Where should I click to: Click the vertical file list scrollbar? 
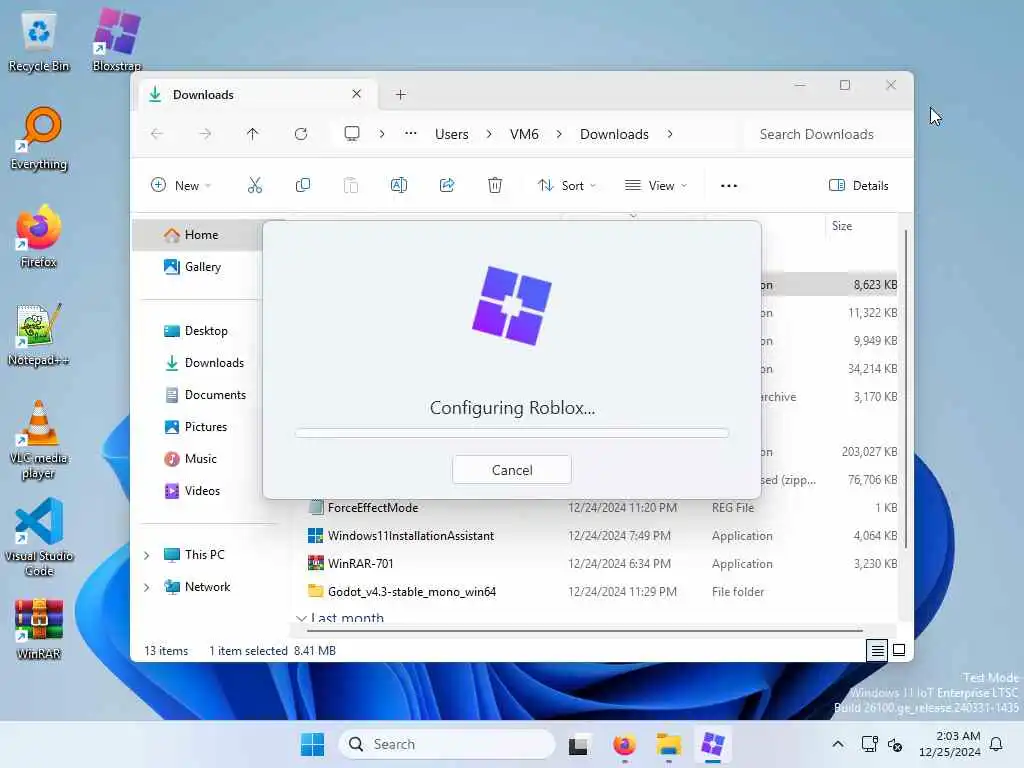point(906,389)
